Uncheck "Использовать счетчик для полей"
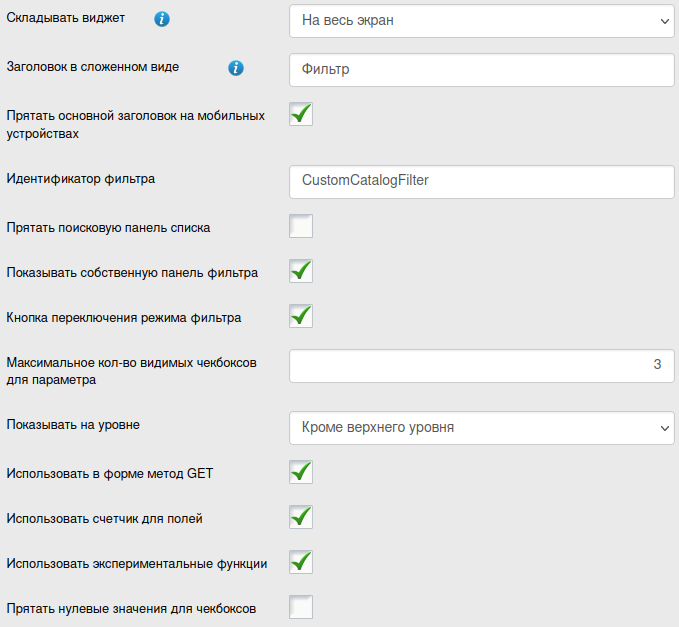679x627 pixels. (x=301, y=517)
